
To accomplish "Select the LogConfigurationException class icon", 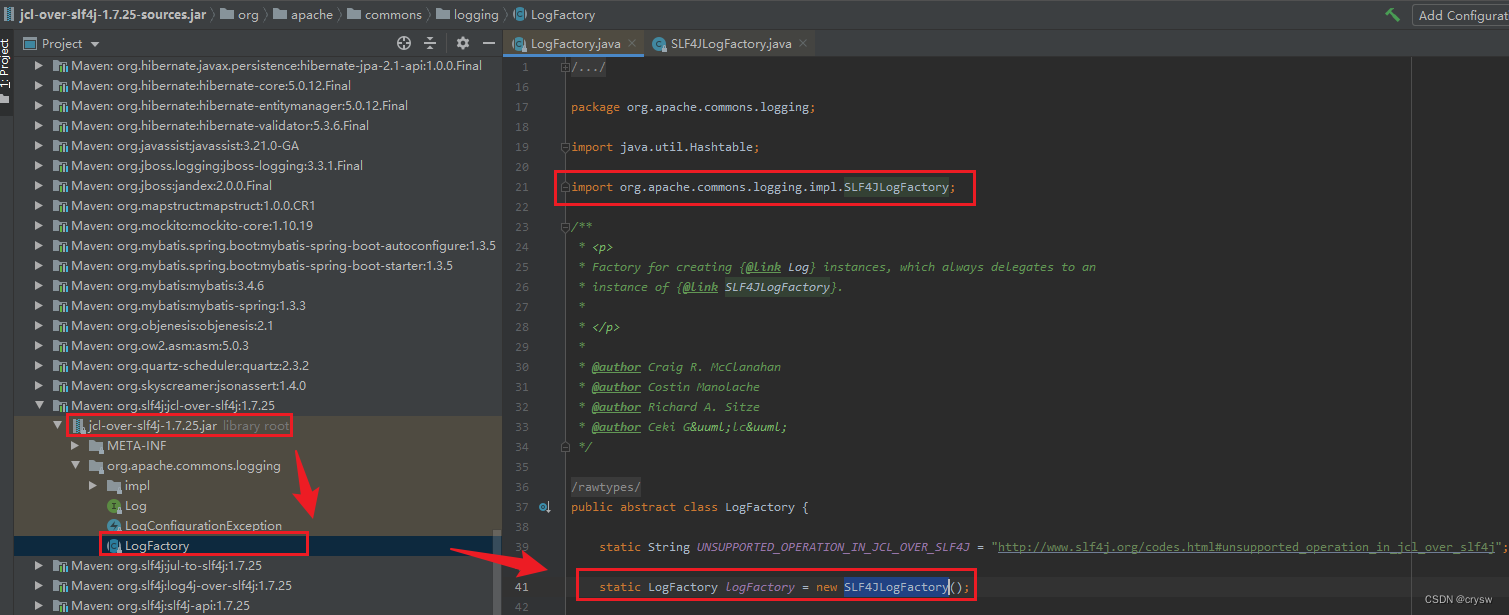I will click(113, 526).
